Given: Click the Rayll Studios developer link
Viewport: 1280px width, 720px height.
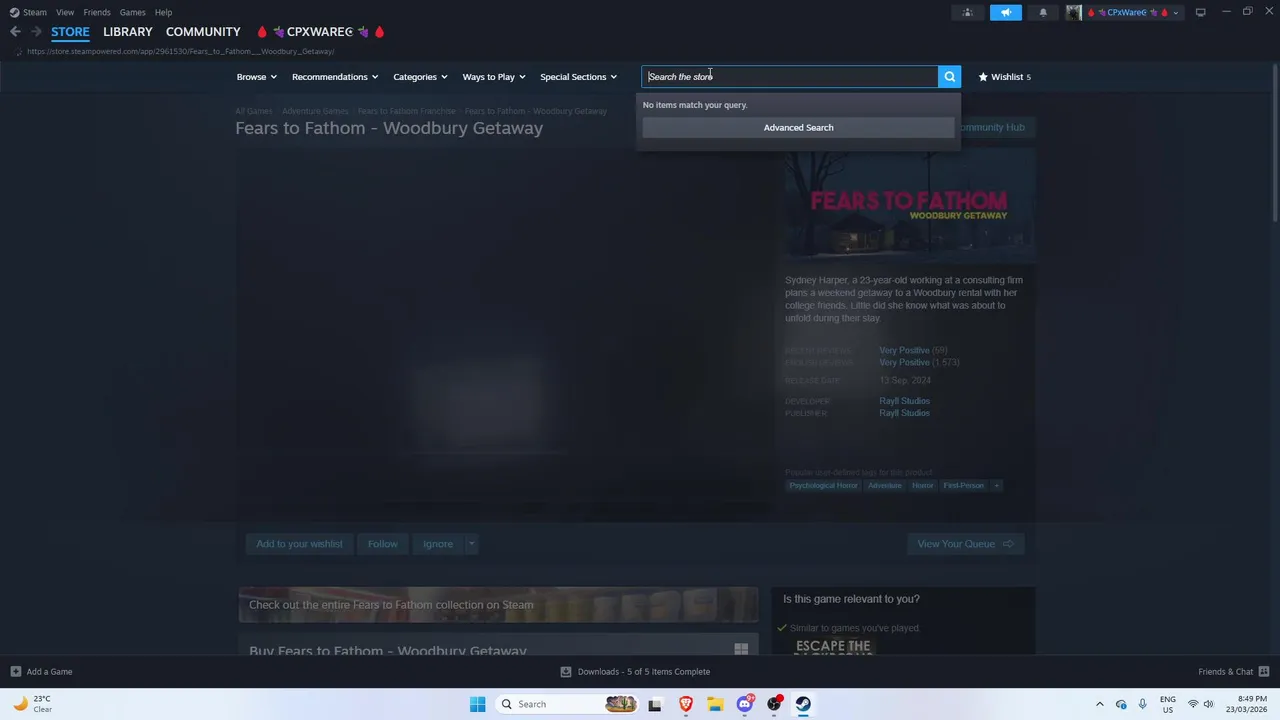Looking at the screenshot, I should [x=904, y=401].
